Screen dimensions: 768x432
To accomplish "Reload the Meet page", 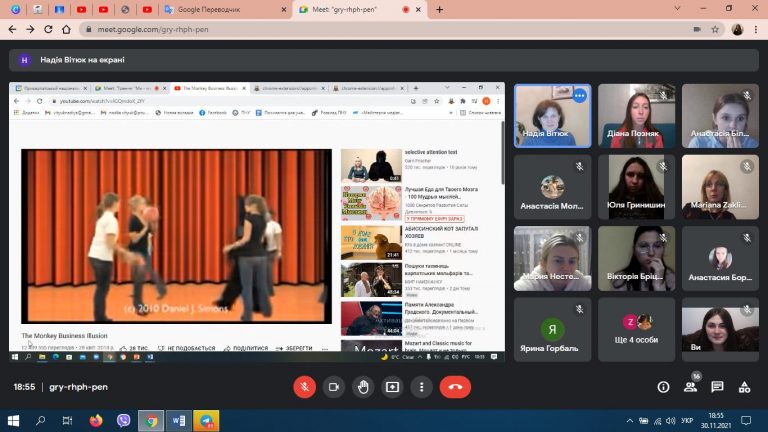I will pos(49,29).
